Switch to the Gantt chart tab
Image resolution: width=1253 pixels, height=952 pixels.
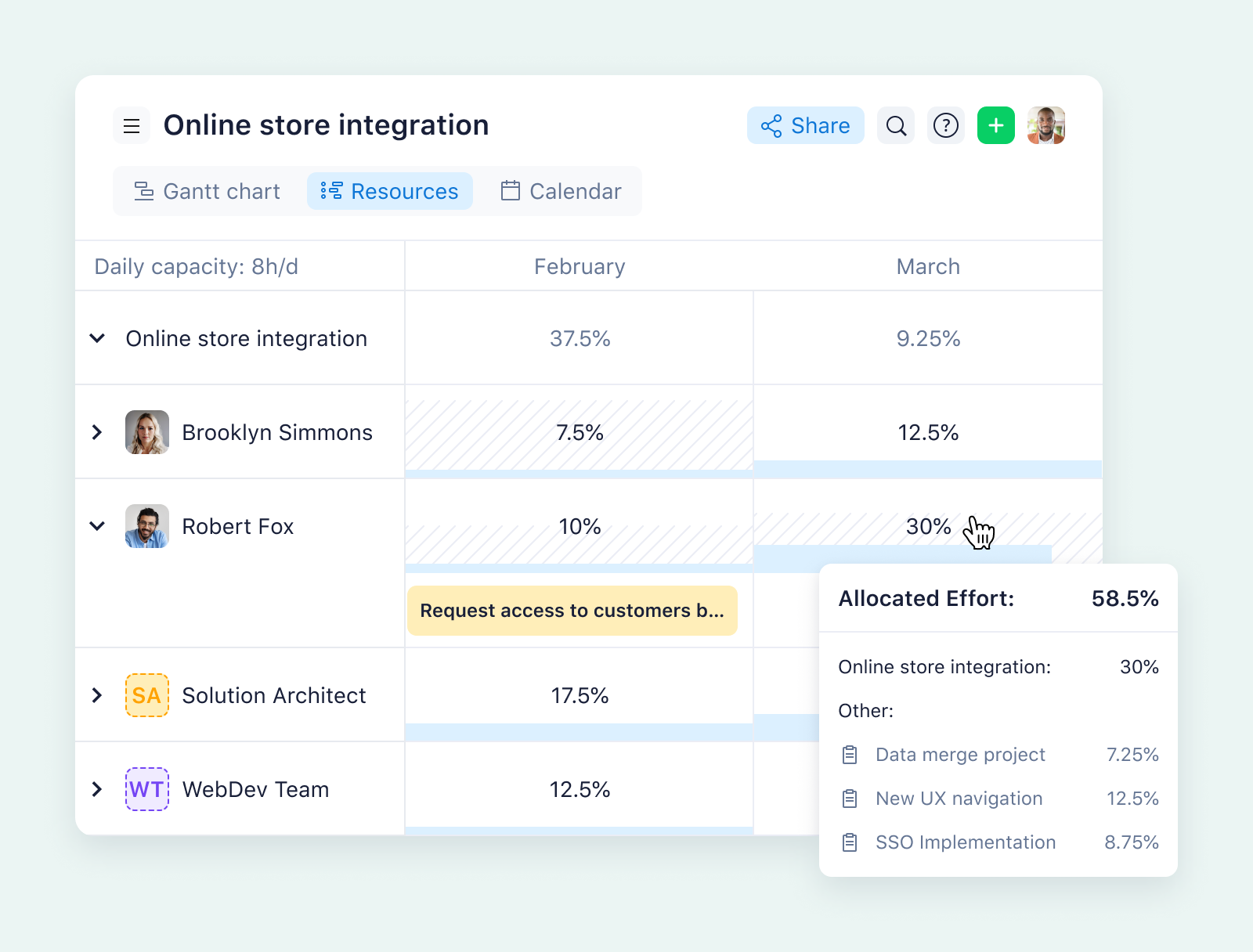point(206,190)
